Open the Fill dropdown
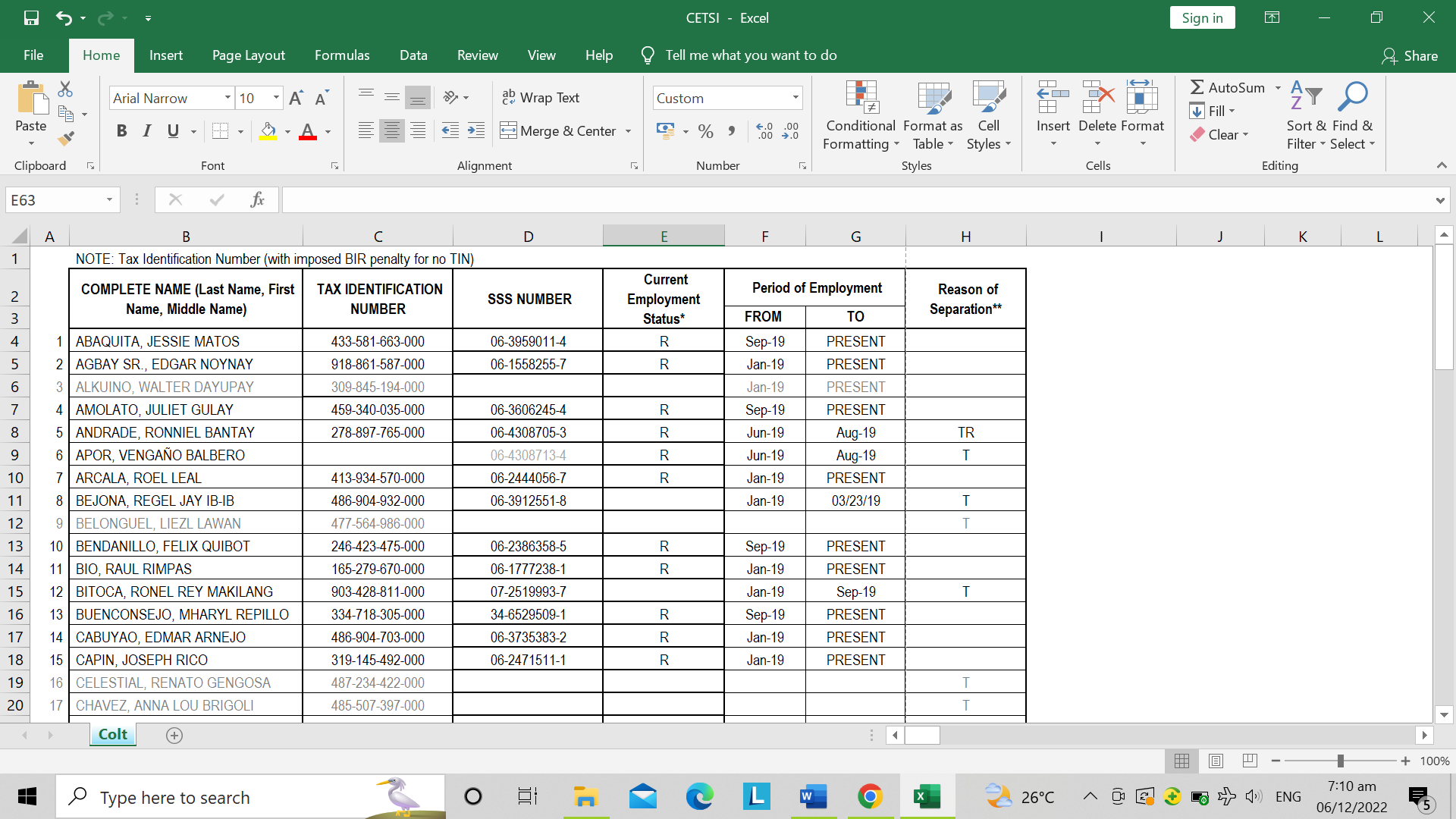 tap(1213, 111)
